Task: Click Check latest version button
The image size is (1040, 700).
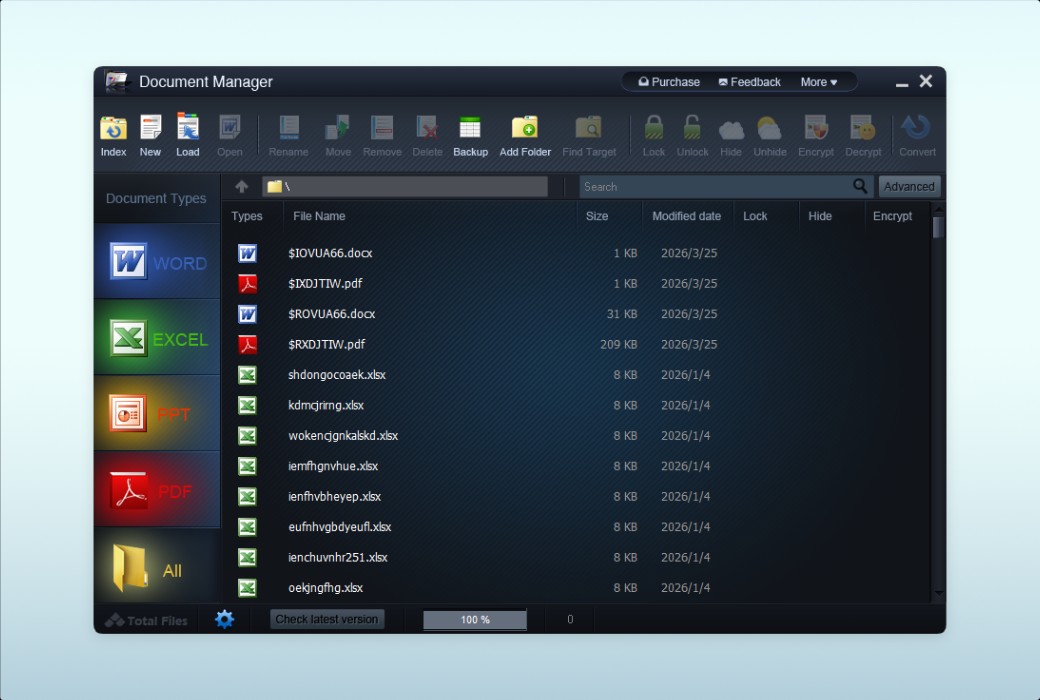Action: [326, 619]
